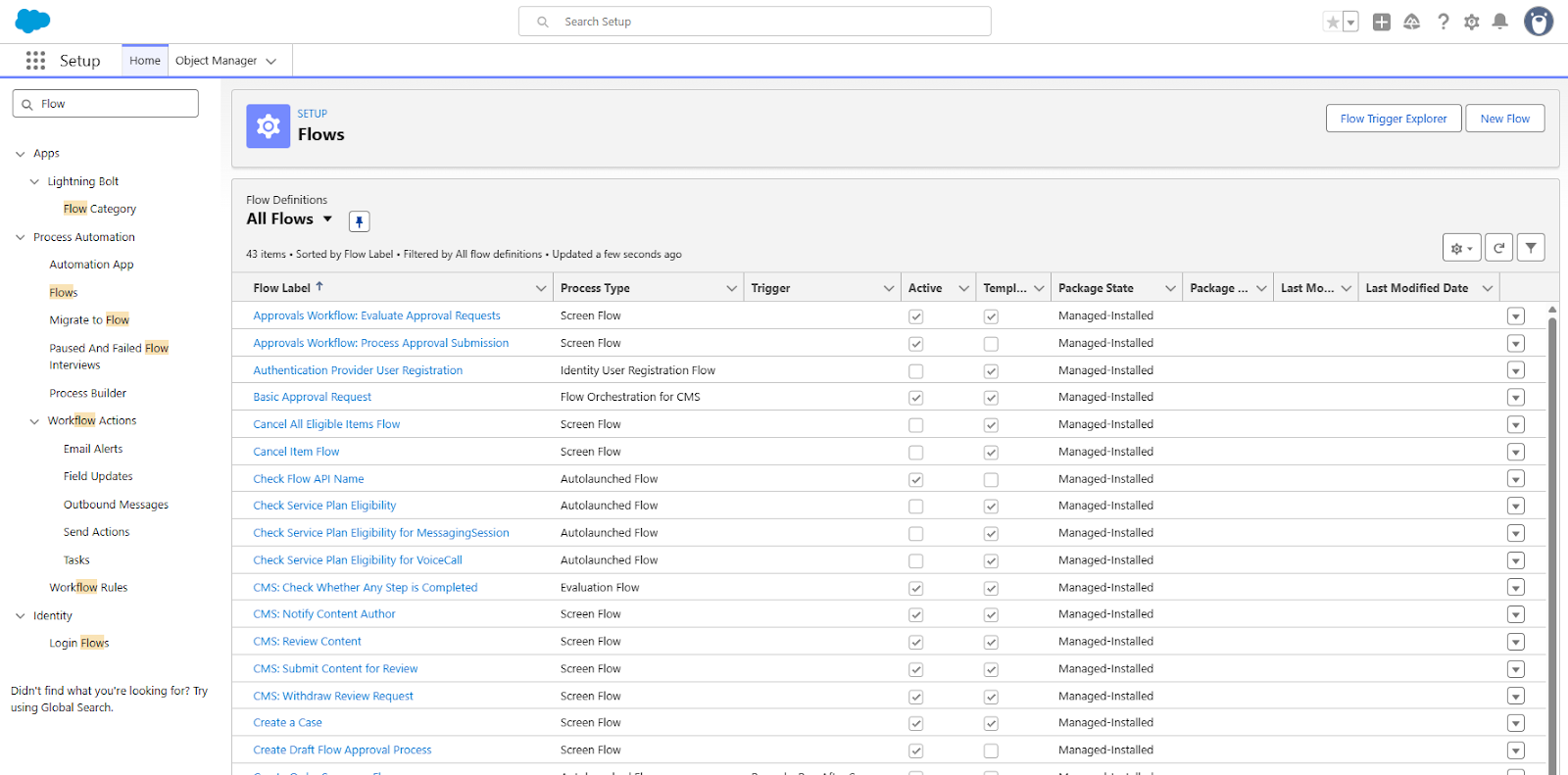Toggle Template checkbox for Check Flow API Name

point(991,480)
